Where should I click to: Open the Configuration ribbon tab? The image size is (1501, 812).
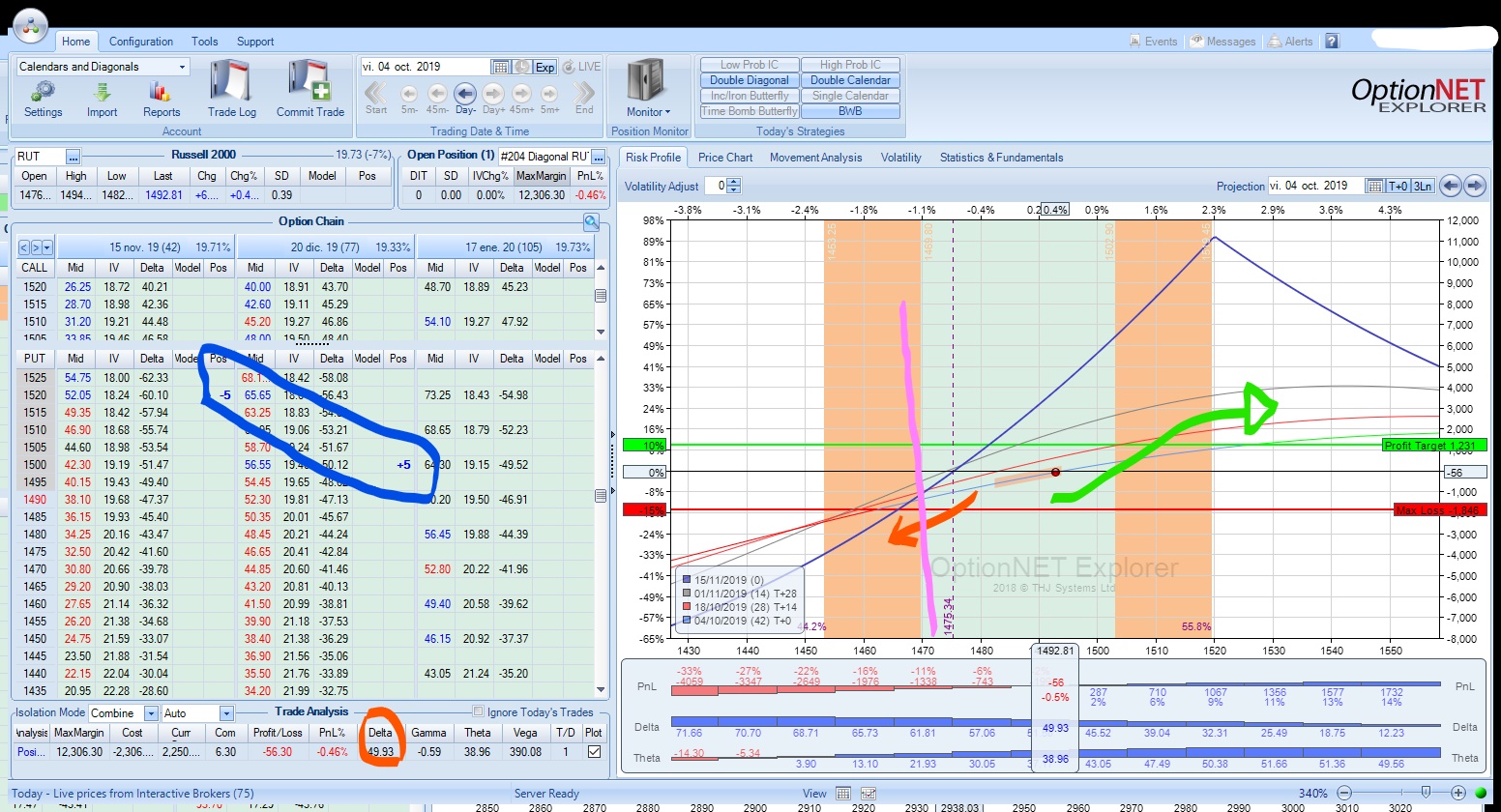(x=141, y=42)
